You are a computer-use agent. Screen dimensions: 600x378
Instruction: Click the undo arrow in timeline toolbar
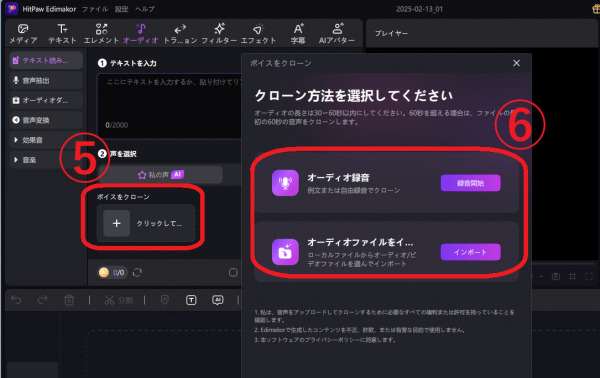click(16, 300)
